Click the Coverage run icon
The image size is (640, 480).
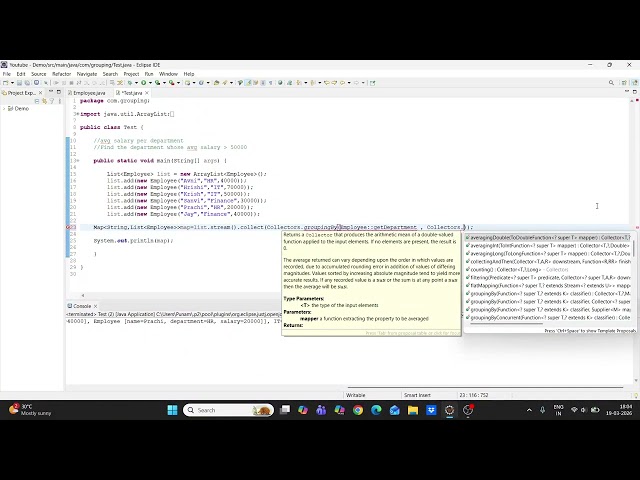click(x=157, y=83)
